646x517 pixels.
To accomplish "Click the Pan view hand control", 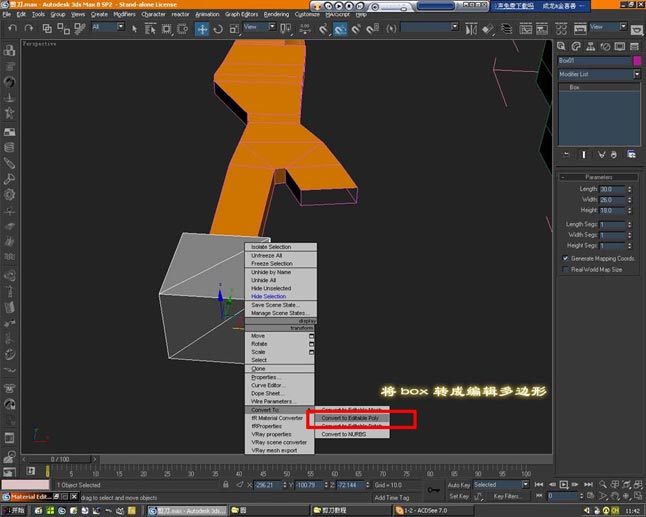I will pyautogui.click(x=615, y=496).
